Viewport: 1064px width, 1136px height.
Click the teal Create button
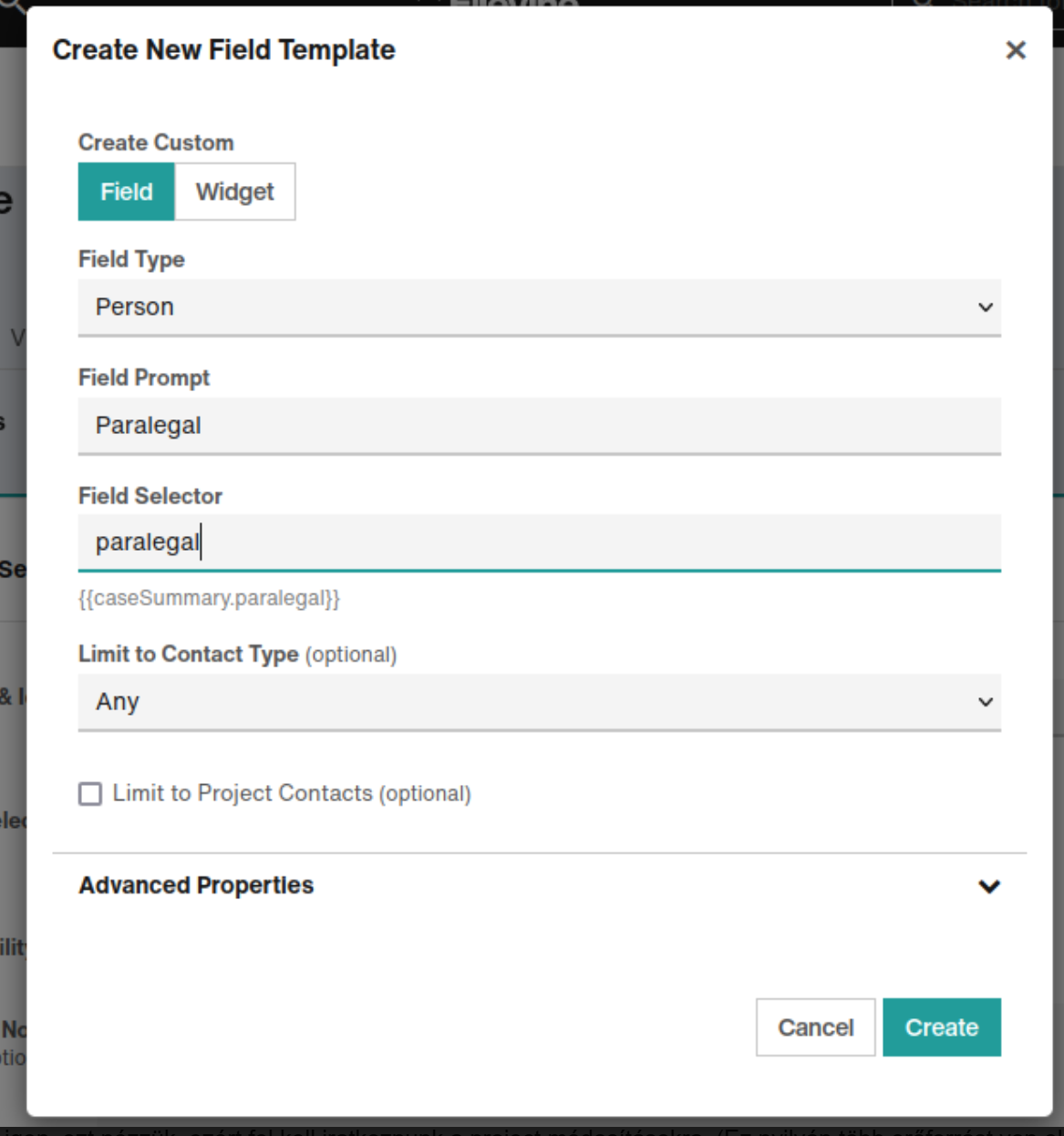941,1028
